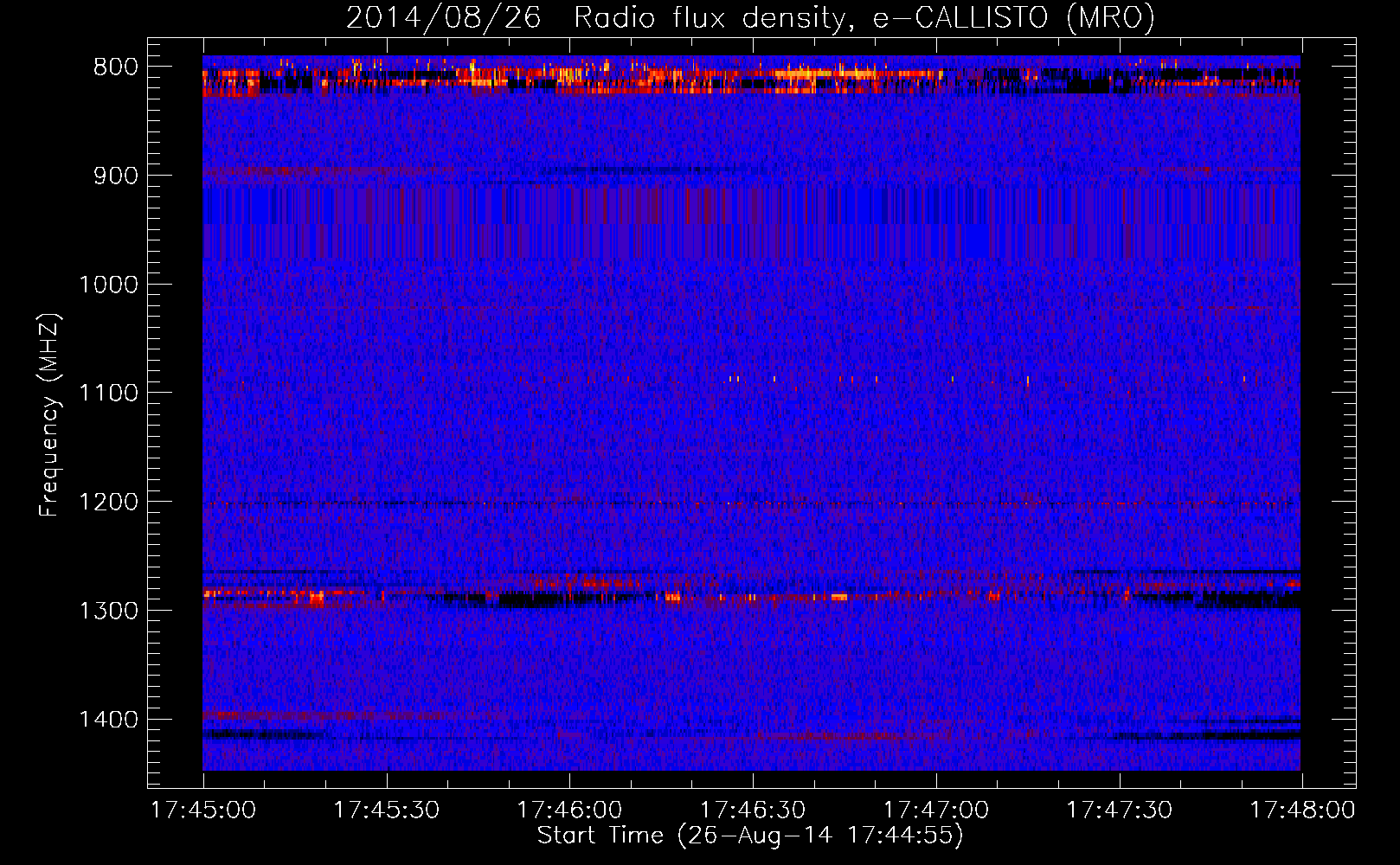Viewport: 1400px width, 865px height.
Task: Click the 1300 frequency tick label
Action: pos(108,611)
